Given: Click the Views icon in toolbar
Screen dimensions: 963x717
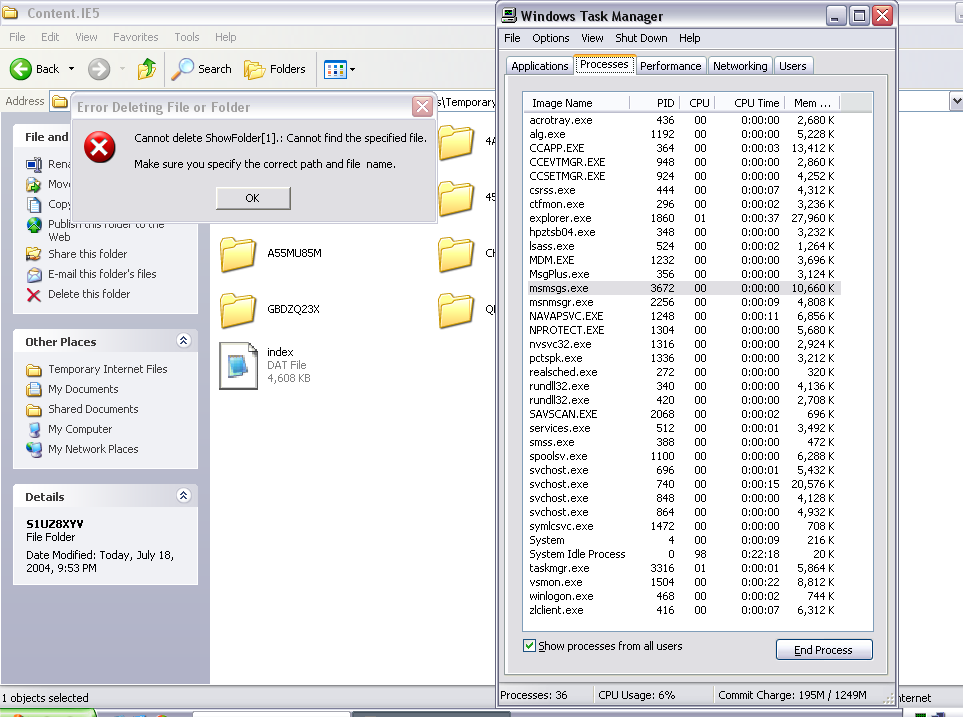Looking at the screenshot, I should pyautogui.click(x=335, y=69).
